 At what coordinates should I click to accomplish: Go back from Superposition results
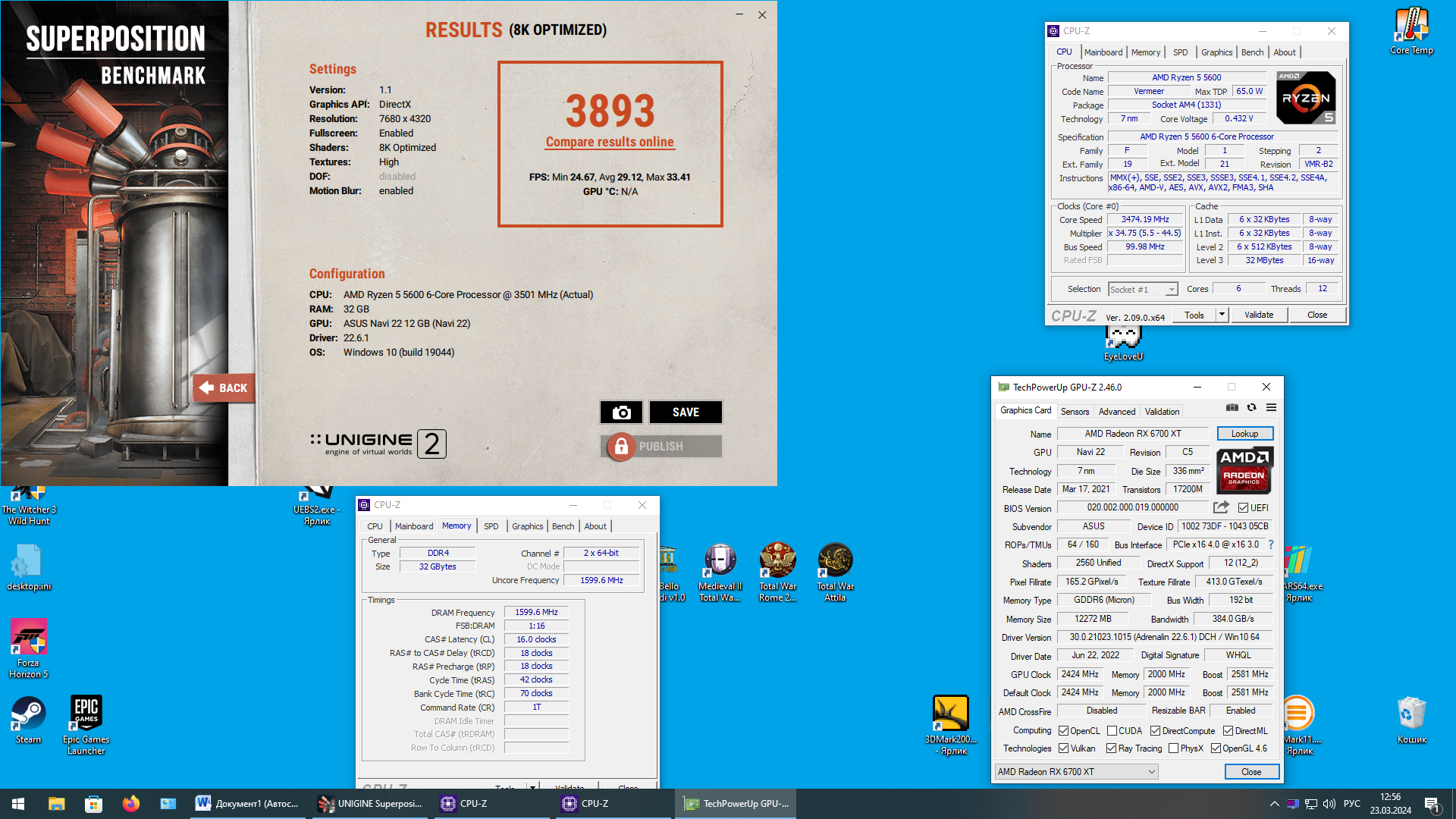[x=224, y=388]
